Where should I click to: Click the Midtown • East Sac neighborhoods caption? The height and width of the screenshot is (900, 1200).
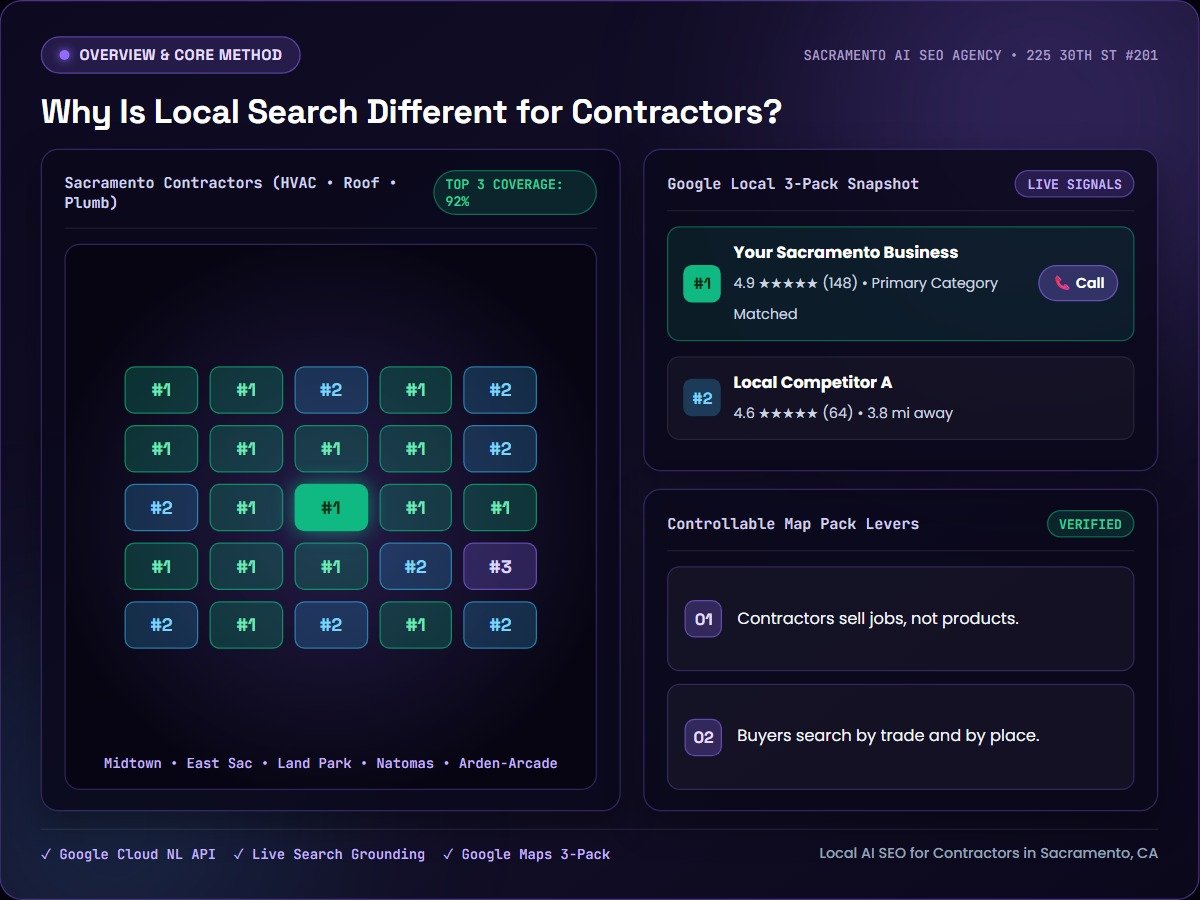(x=331, y=763)
